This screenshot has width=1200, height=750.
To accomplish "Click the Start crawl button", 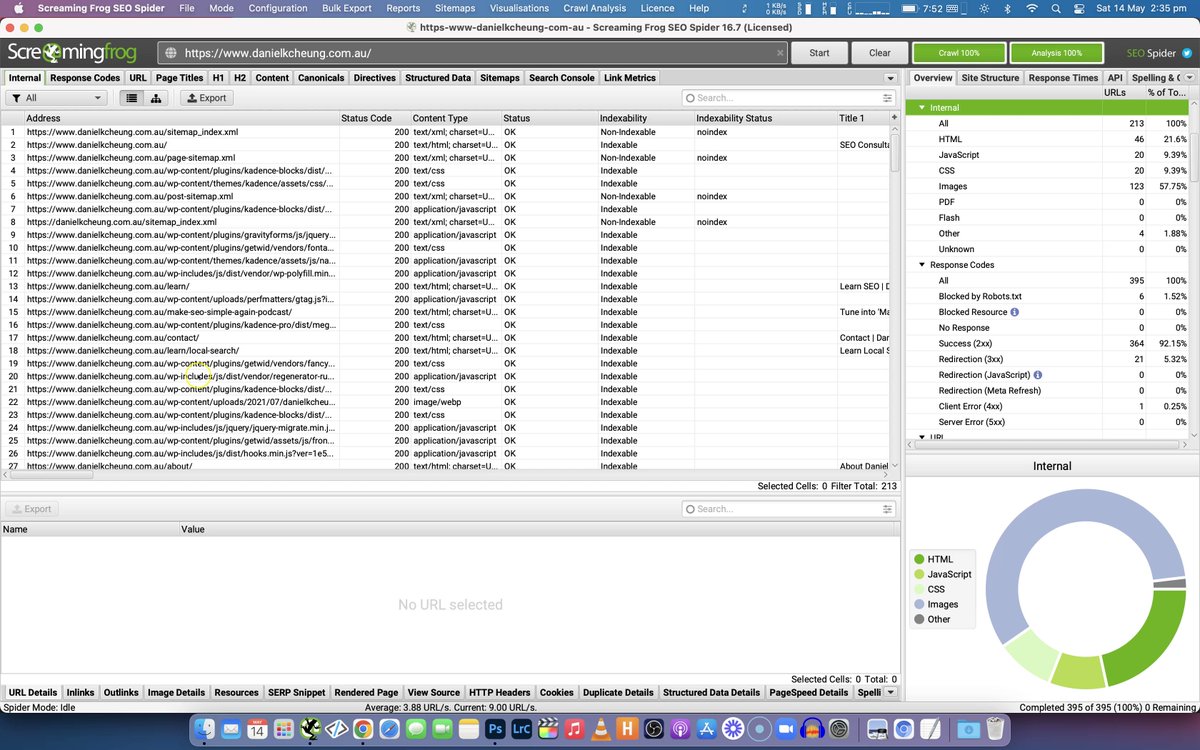I will click(x=819, y=53).
